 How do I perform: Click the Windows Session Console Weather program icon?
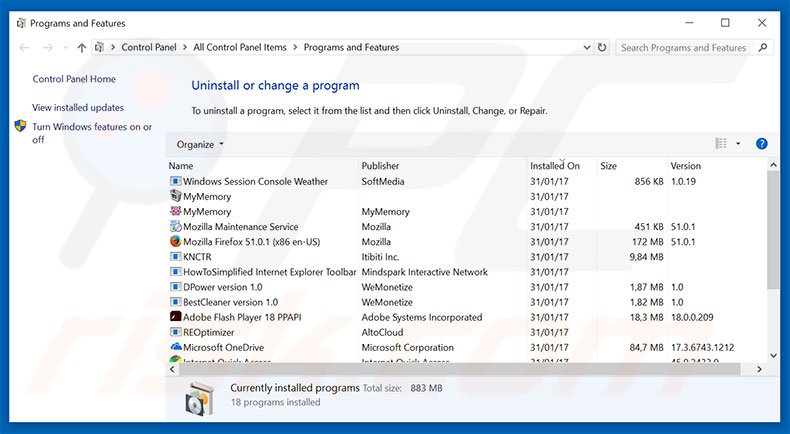click(x=175, y=181)
